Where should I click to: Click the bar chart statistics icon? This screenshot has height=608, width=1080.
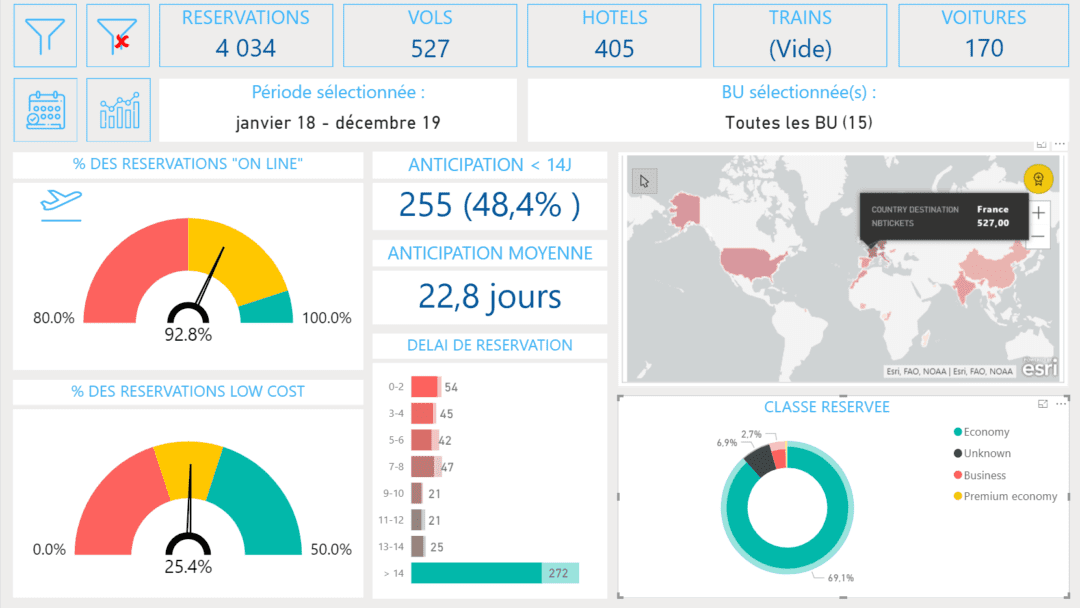pyautogui.click(x=117, y=110)
